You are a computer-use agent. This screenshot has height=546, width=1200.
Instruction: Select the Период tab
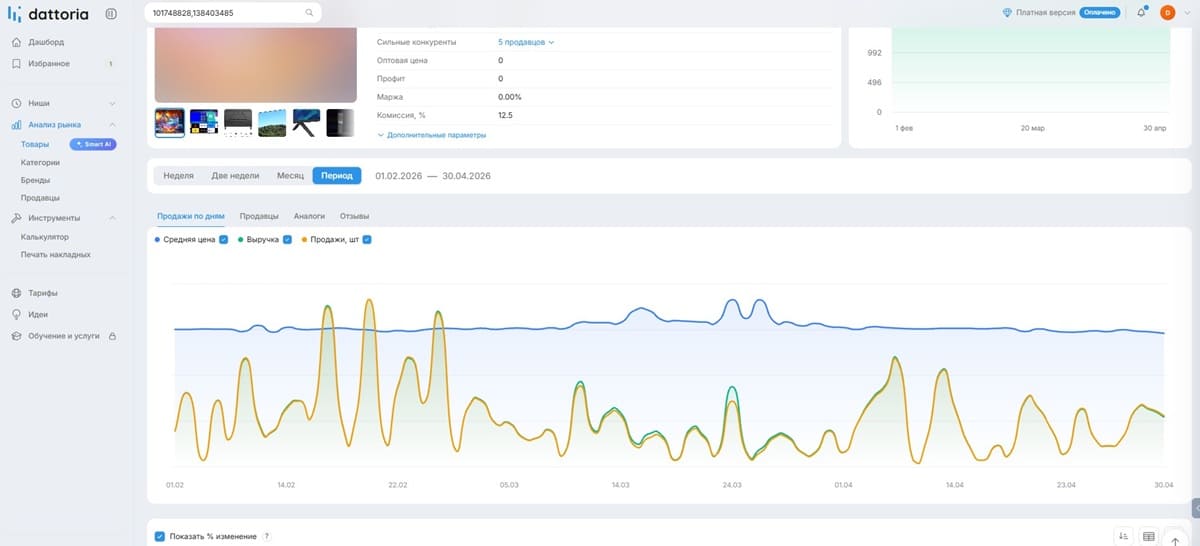coord(337,176)
